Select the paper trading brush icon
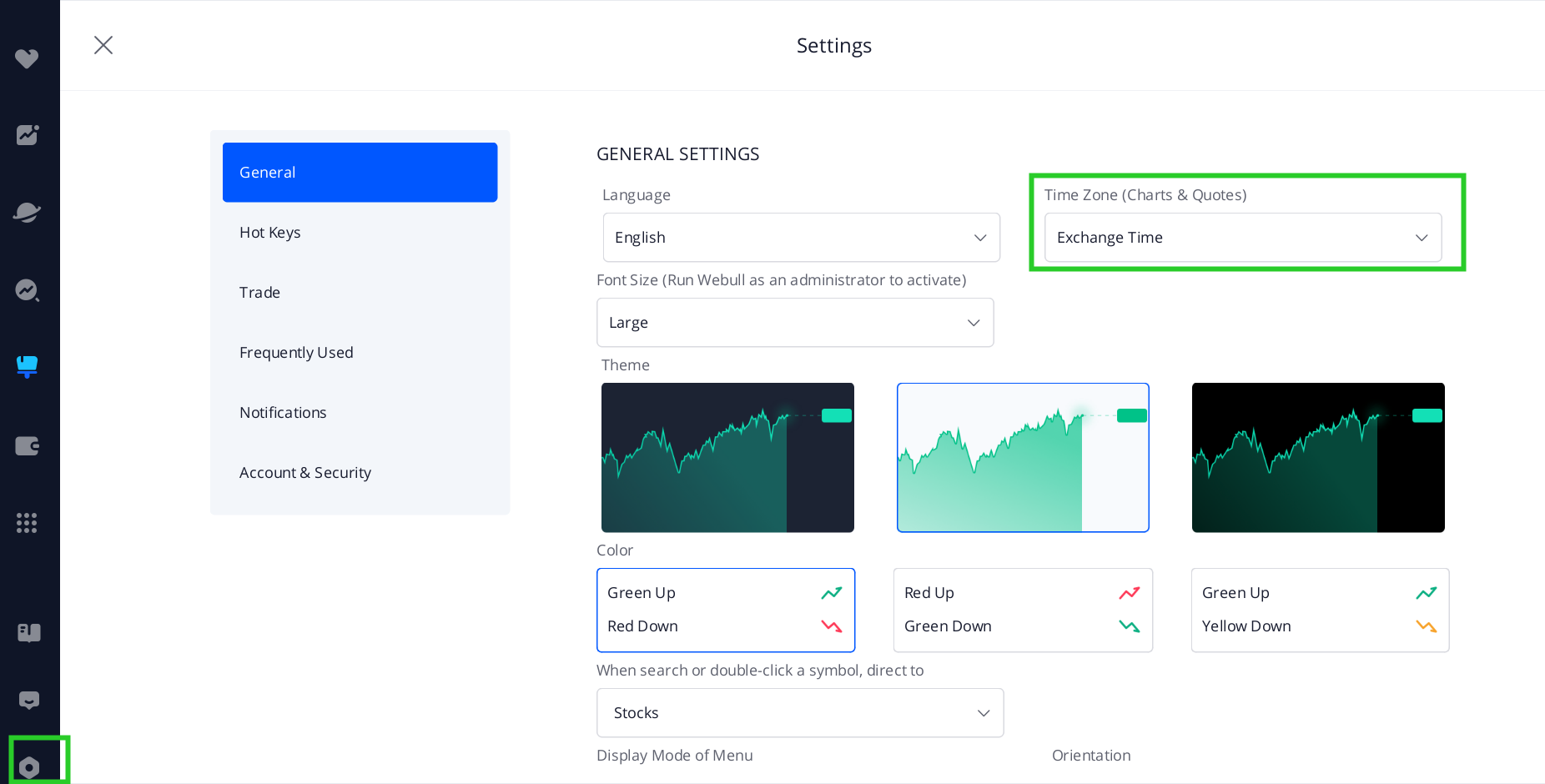The height and width of the screenshot is (784, 1545). click(x=27, y=366)
